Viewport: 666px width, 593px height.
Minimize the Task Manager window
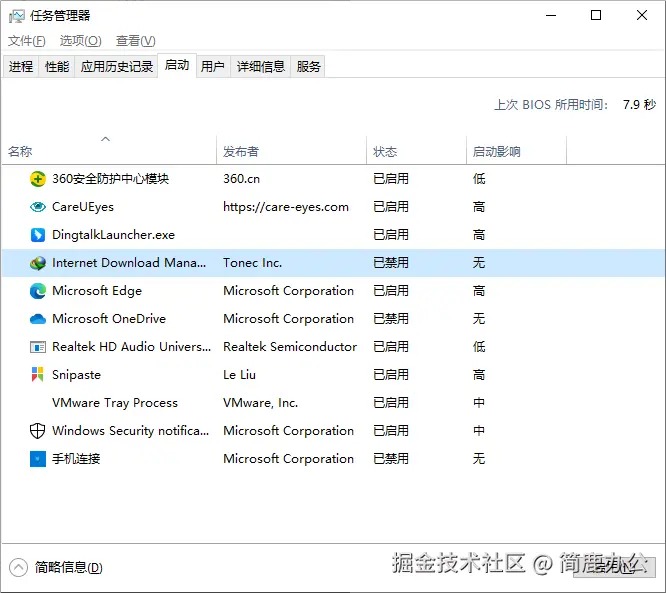click(551, 16)
